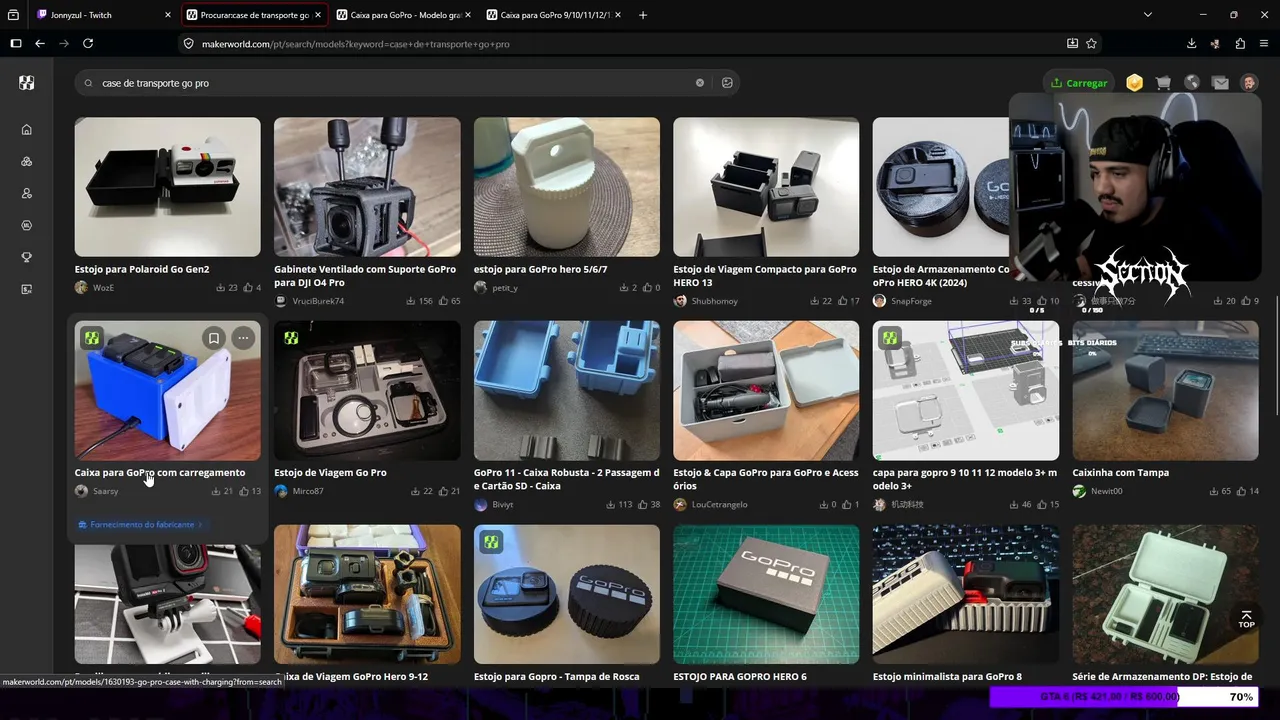Image resolution: width=1280 pixels, height=720 pixels.
Task: Open the Estojo & Capa GoPro thumbnail
Action: pyautogui.click(x=766, y=391)
